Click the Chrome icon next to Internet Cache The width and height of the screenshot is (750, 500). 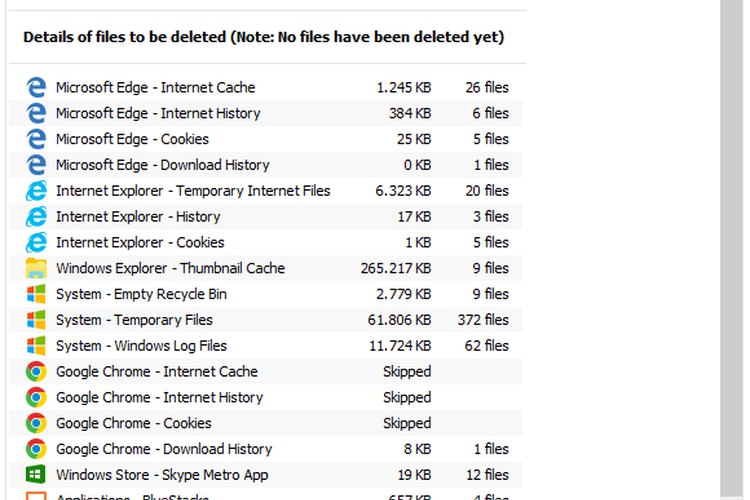[36, 372]
